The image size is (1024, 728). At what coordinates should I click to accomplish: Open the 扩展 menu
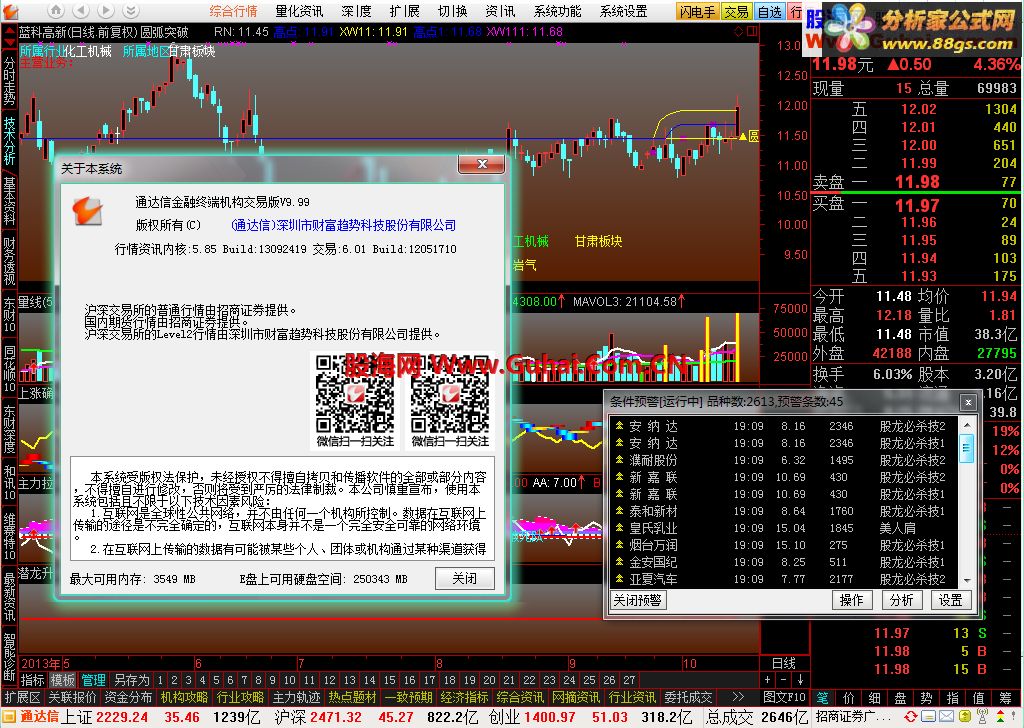click(x=404, y=11)
